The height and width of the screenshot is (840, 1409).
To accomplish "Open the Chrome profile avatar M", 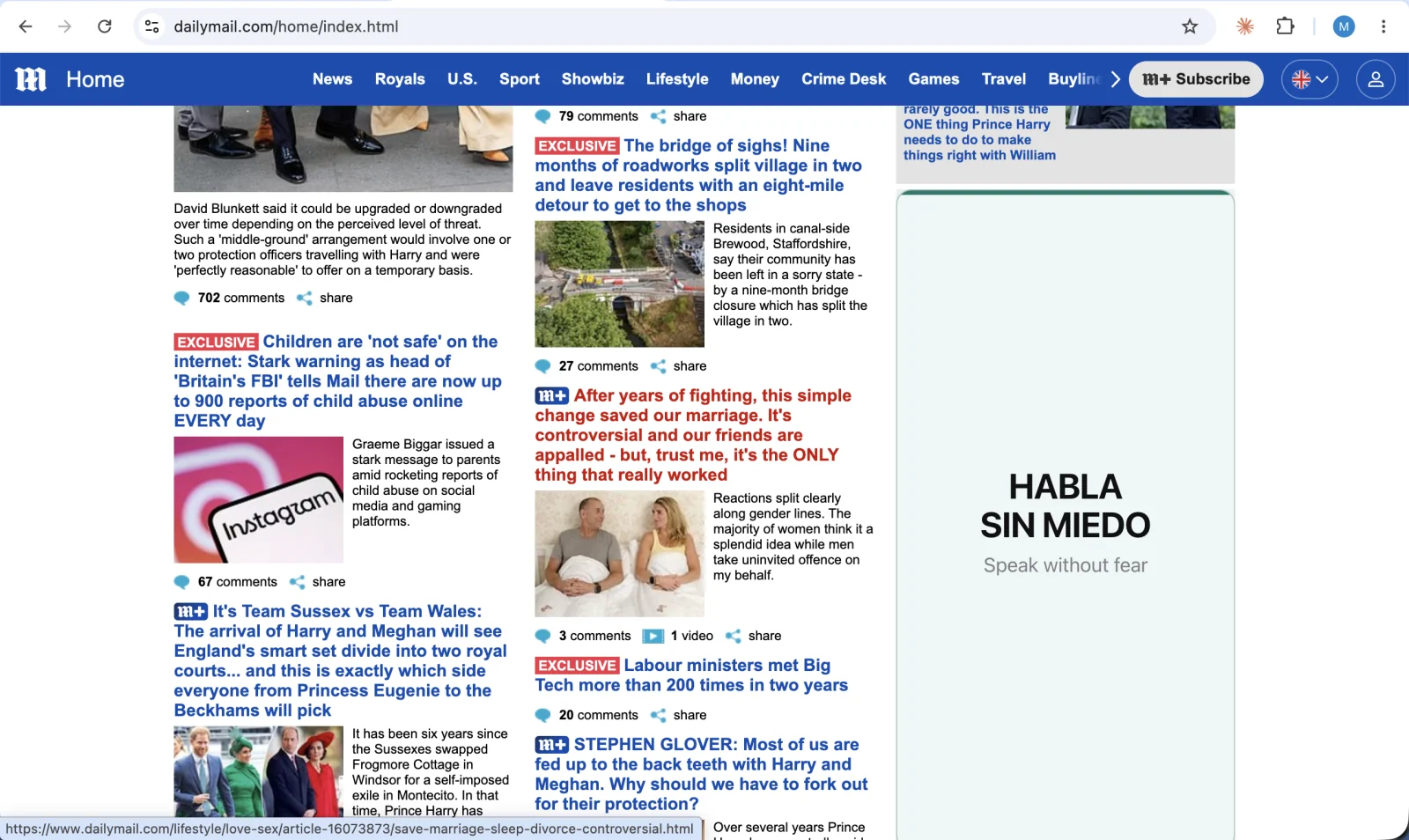I will click(x=1344, y=26).
